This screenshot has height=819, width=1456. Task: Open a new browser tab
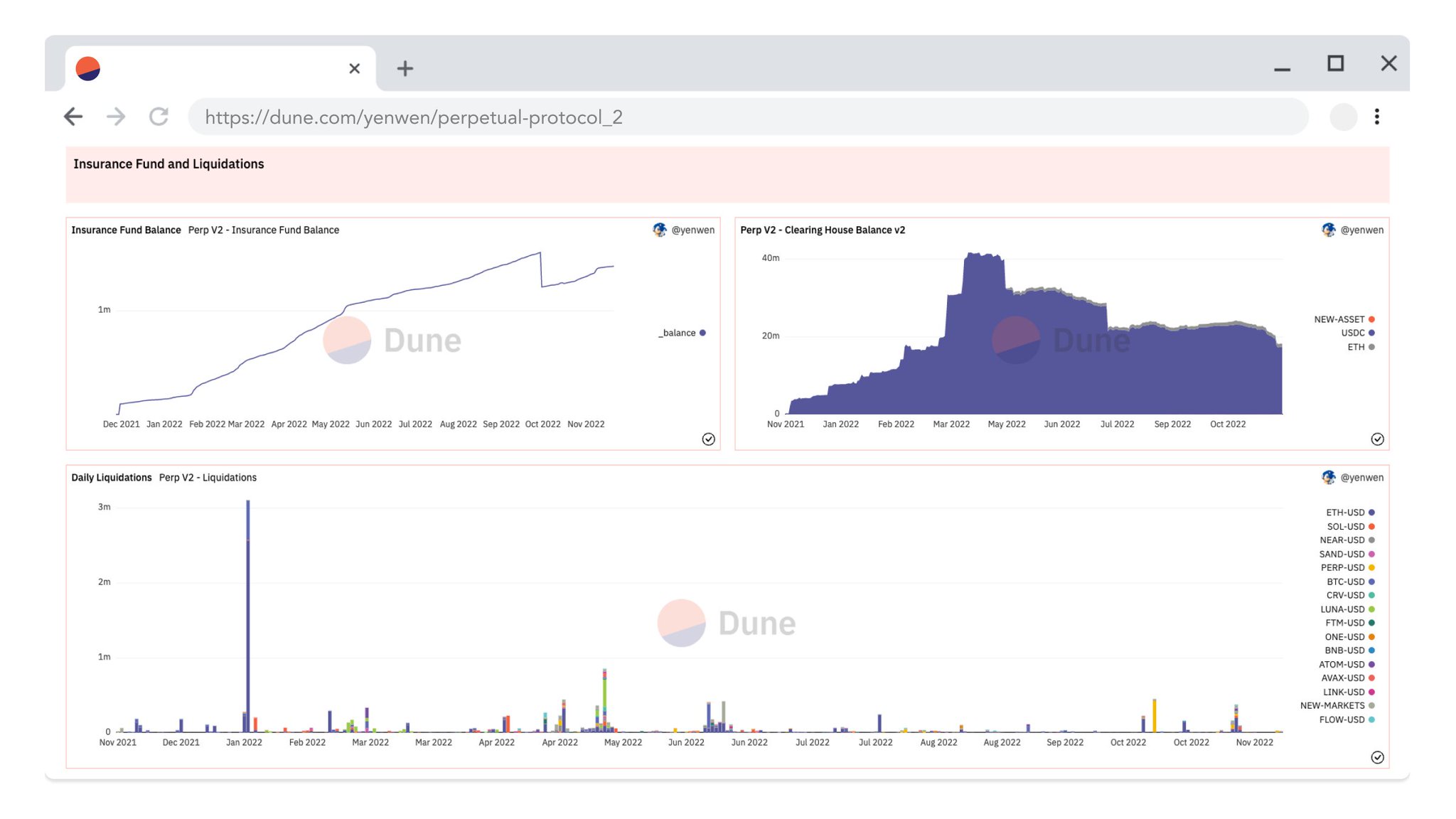pyautogui.click(x=405, y=68)
